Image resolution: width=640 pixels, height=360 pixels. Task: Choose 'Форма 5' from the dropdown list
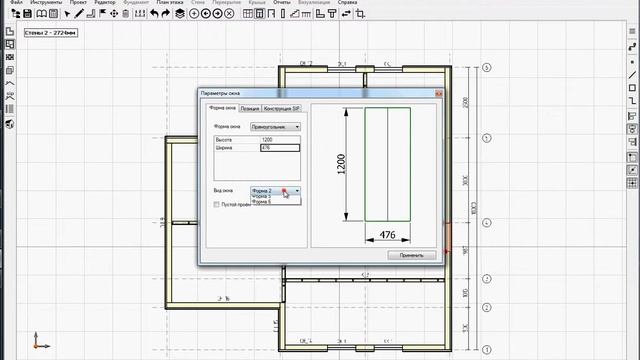click(x=262, y=196)
